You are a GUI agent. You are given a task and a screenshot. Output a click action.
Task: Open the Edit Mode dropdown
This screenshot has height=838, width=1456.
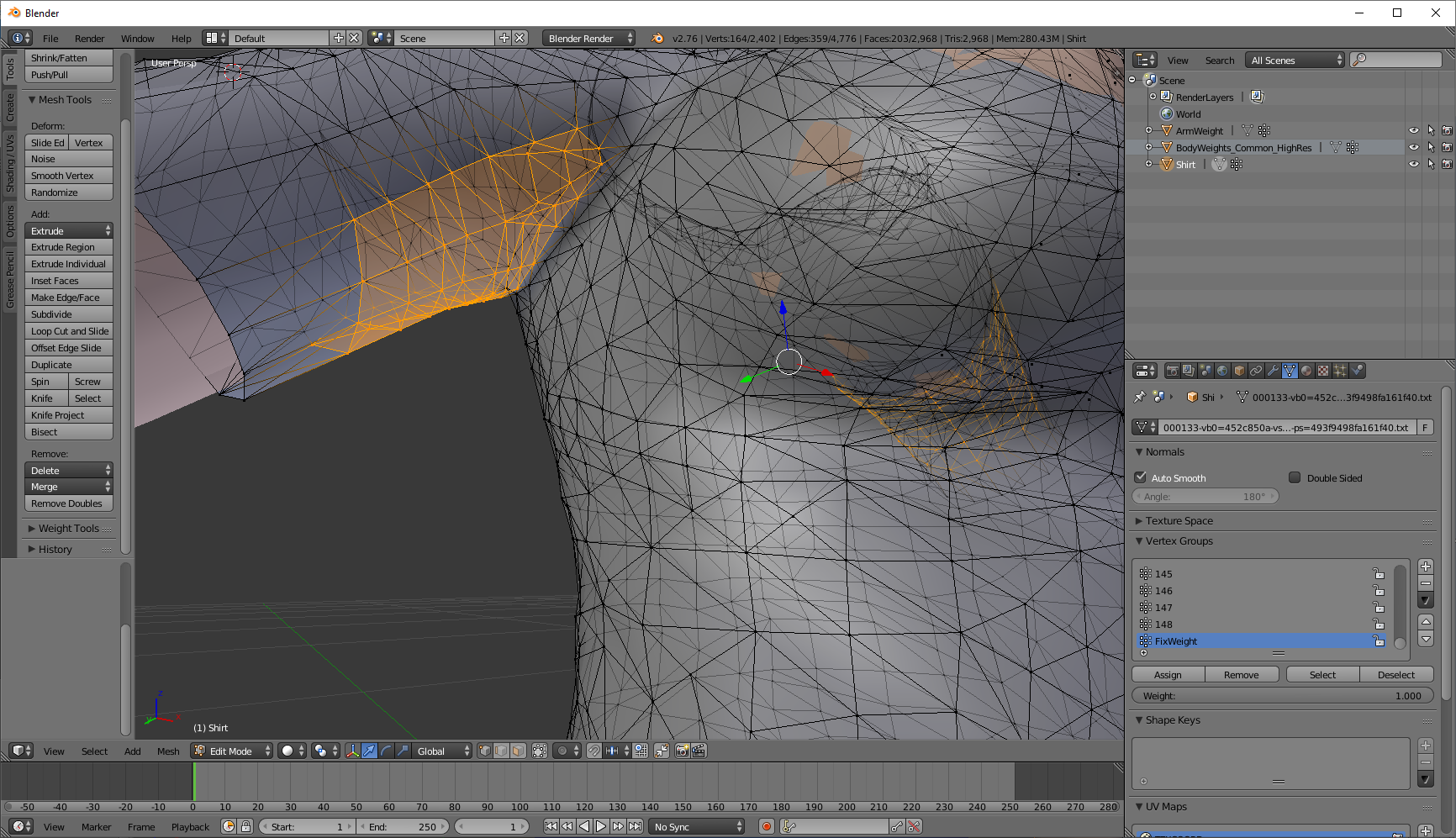[232, 751]
